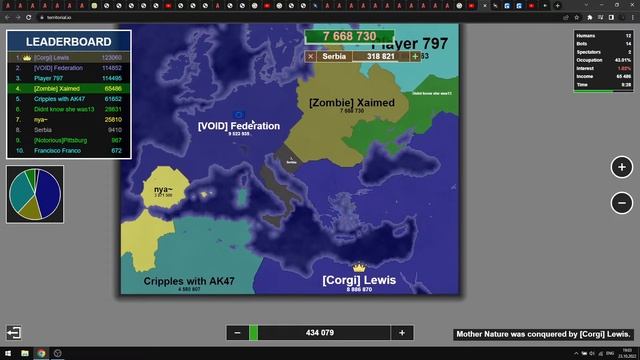Select [Corgi] Lewis row in leaderboard

click(69, 58)
